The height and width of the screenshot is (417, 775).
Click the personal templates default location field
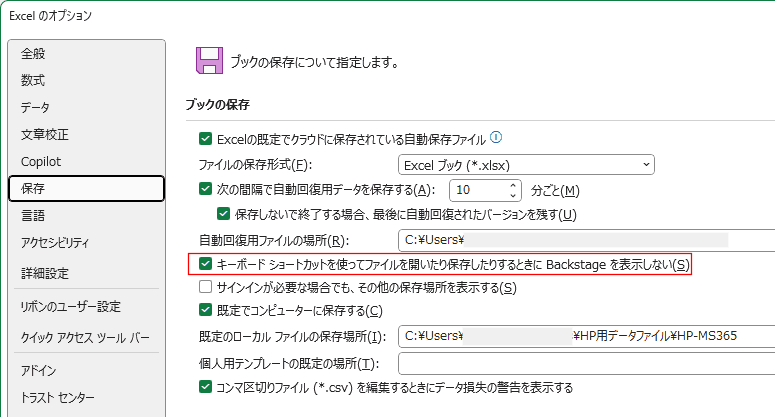pyautogui.click(x=586, y=362)
